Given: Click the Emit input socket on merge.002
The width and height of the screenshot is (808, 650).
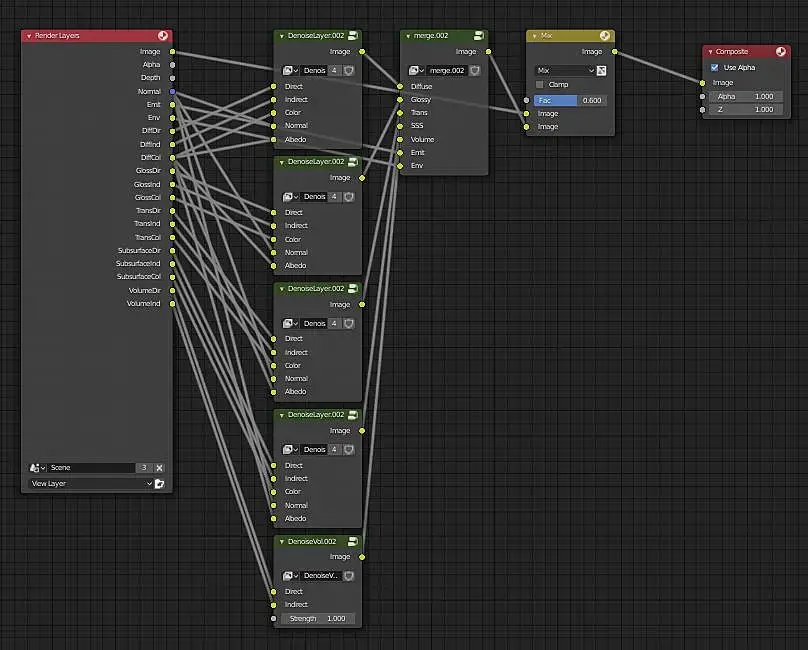Looking at the screenshot, I should (x=400, y=153).
